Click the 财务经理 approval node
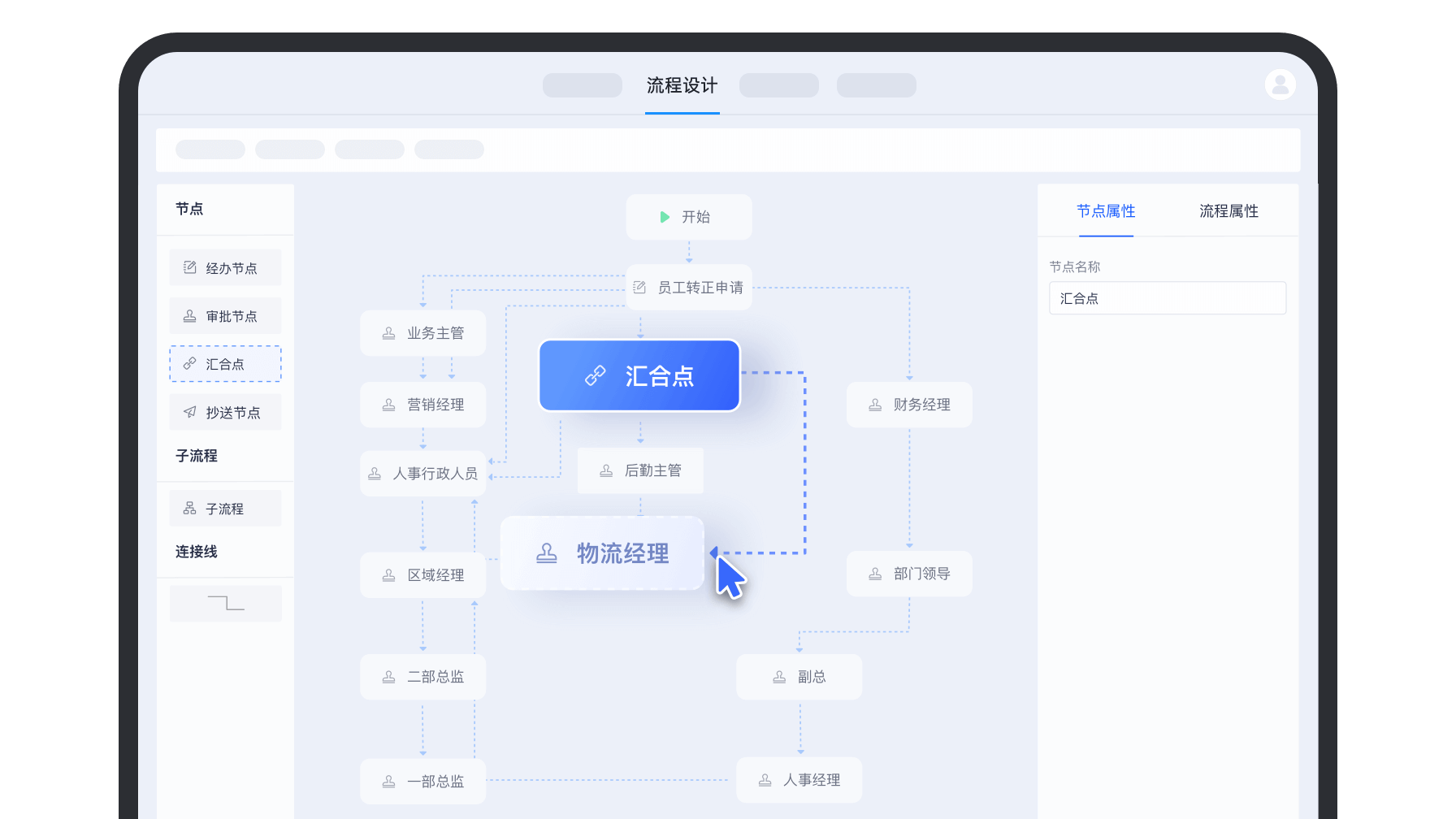The width and height of the screenshot is (1456, 819). click(909, 405)
